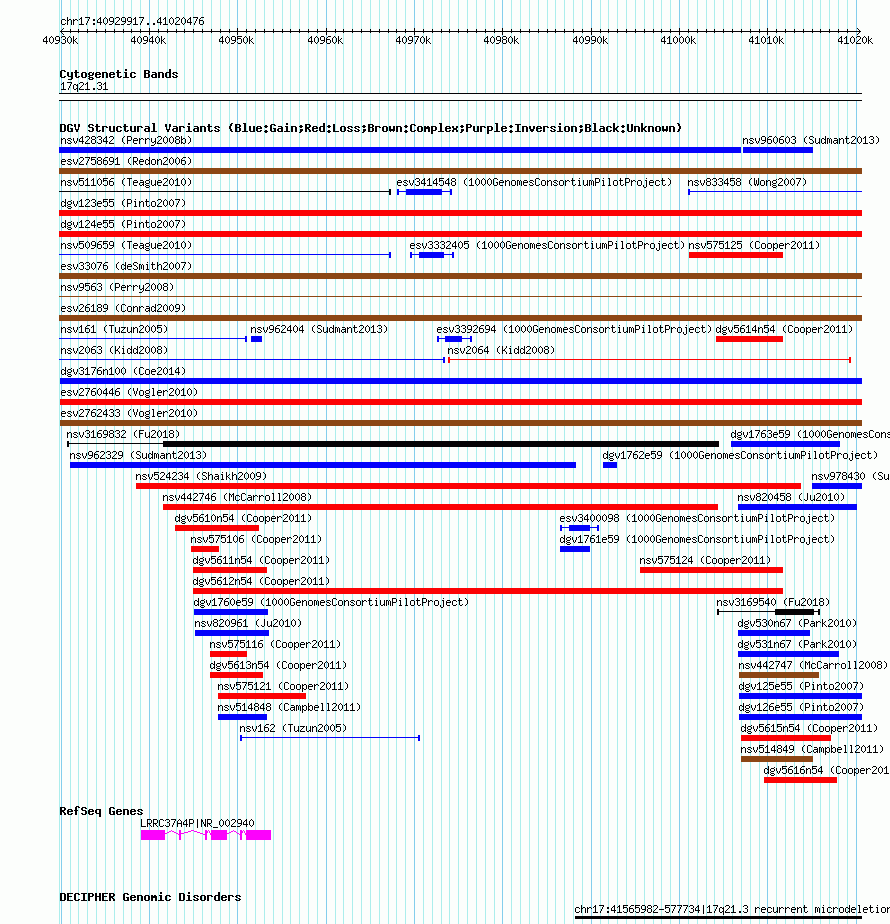
Task: Select dgv125e55 (Pinto2007) label
Action: pyautogui.click(x=801, y=687)
